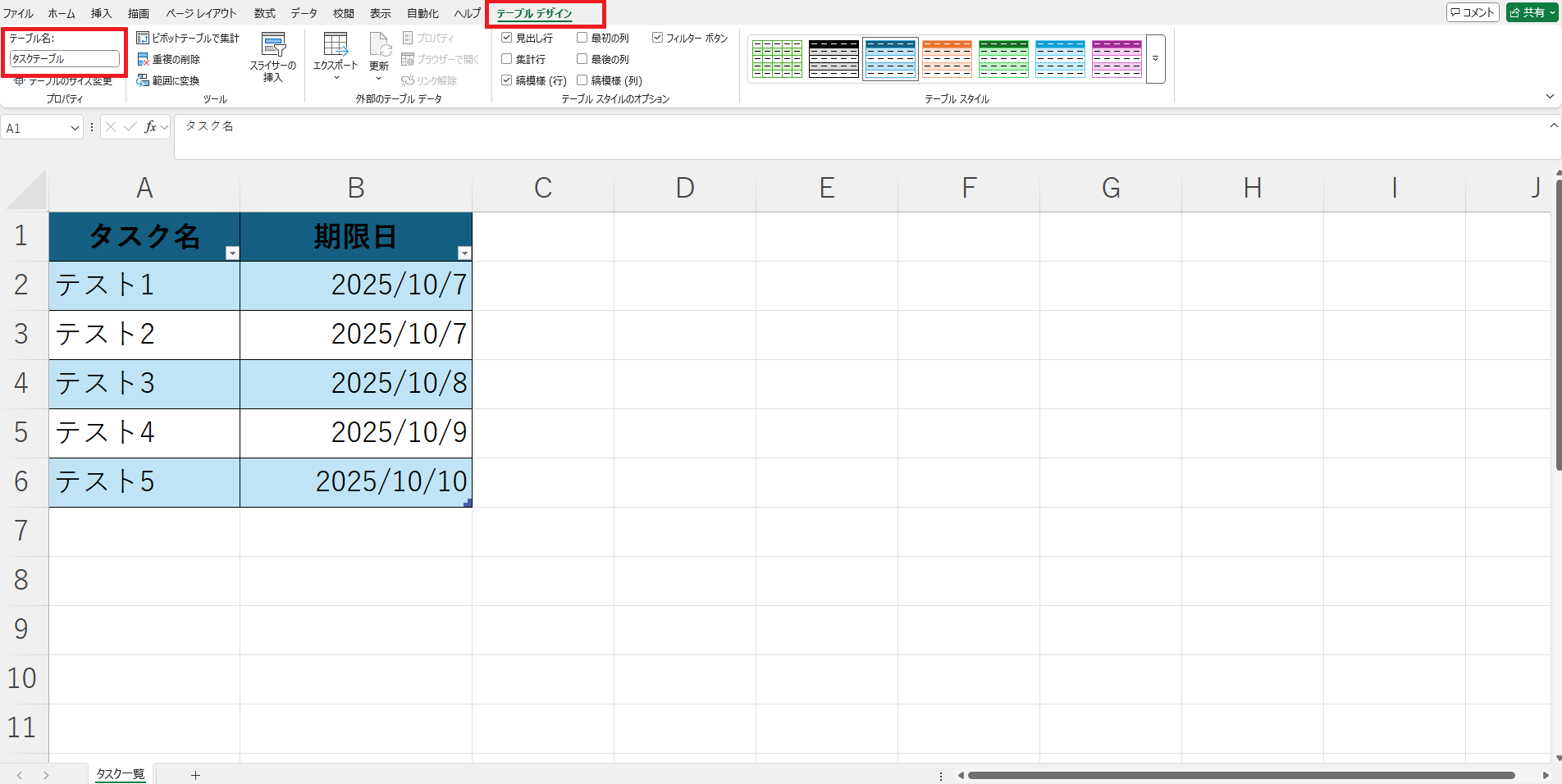Expand the table styles gallery
This screenshot has height=784, width=1562.
[1155, 59]
